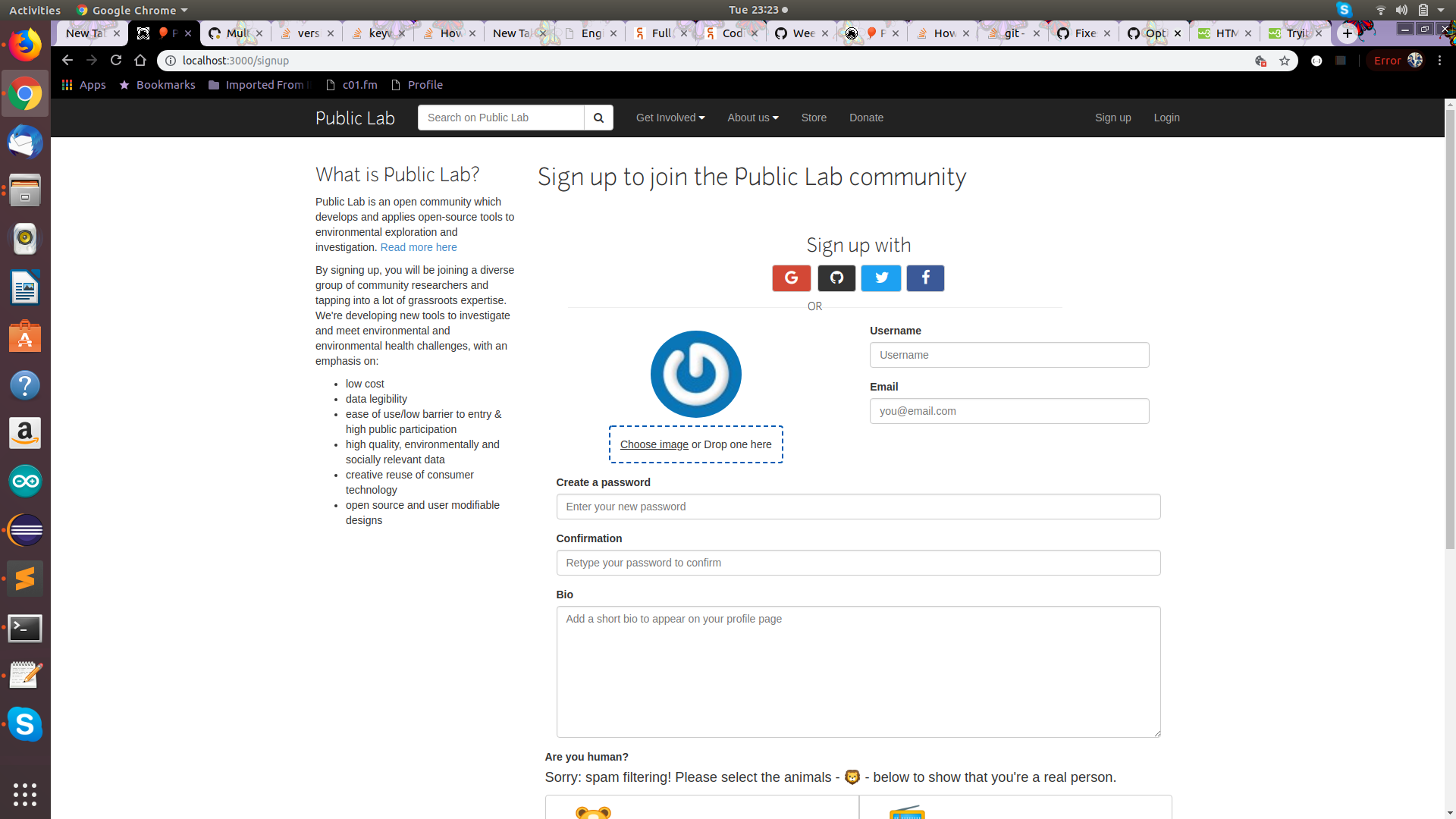Click the Read more here link
1456x819 pixels.
click(419, 247)
